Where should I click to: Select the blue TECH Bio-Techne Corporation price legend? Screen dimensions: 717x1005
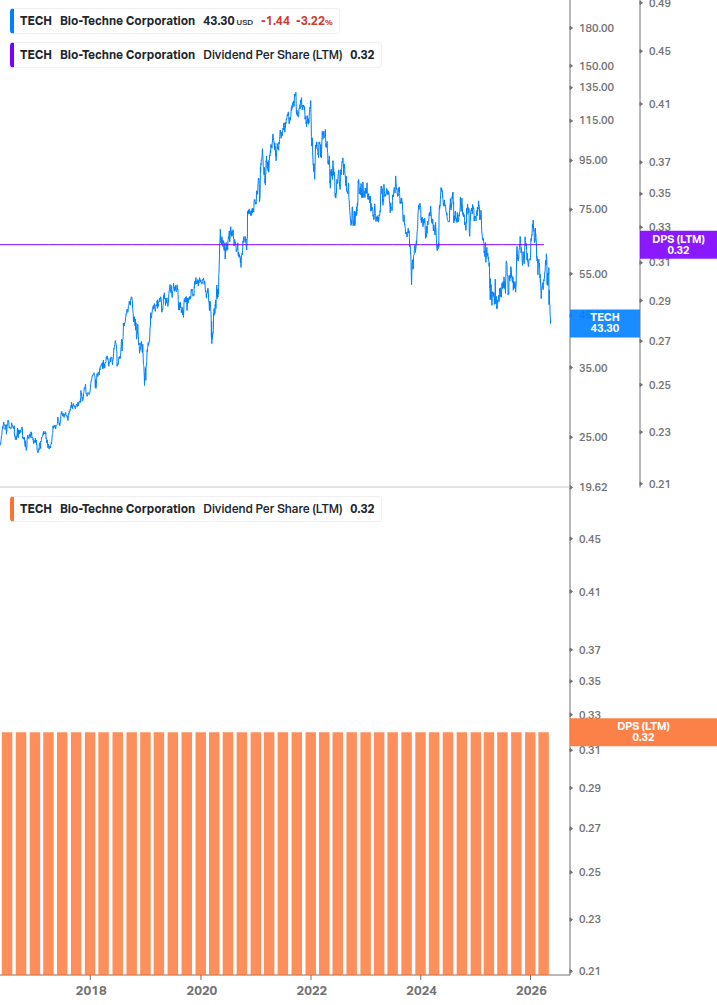[175, 21]
